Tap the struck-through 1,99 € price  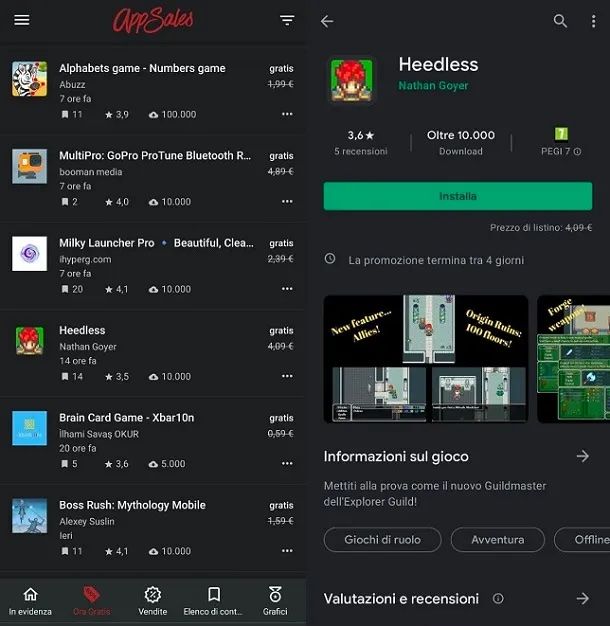pos(280,84)
